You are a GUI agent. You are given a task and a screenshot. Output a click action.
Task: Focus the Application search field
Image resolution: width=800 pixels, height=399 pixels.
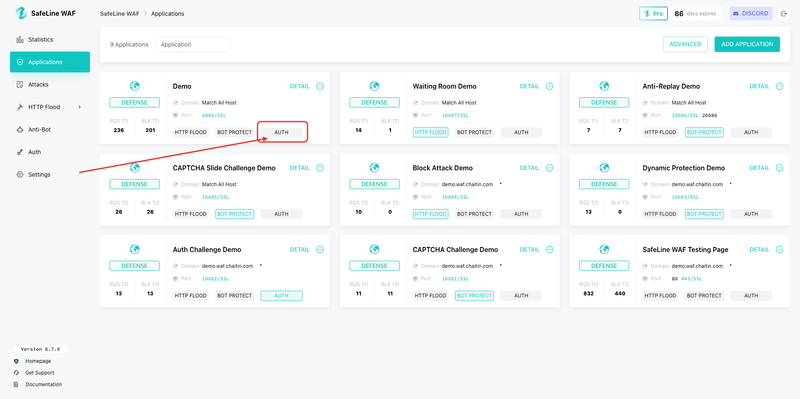tap(193, 44)
